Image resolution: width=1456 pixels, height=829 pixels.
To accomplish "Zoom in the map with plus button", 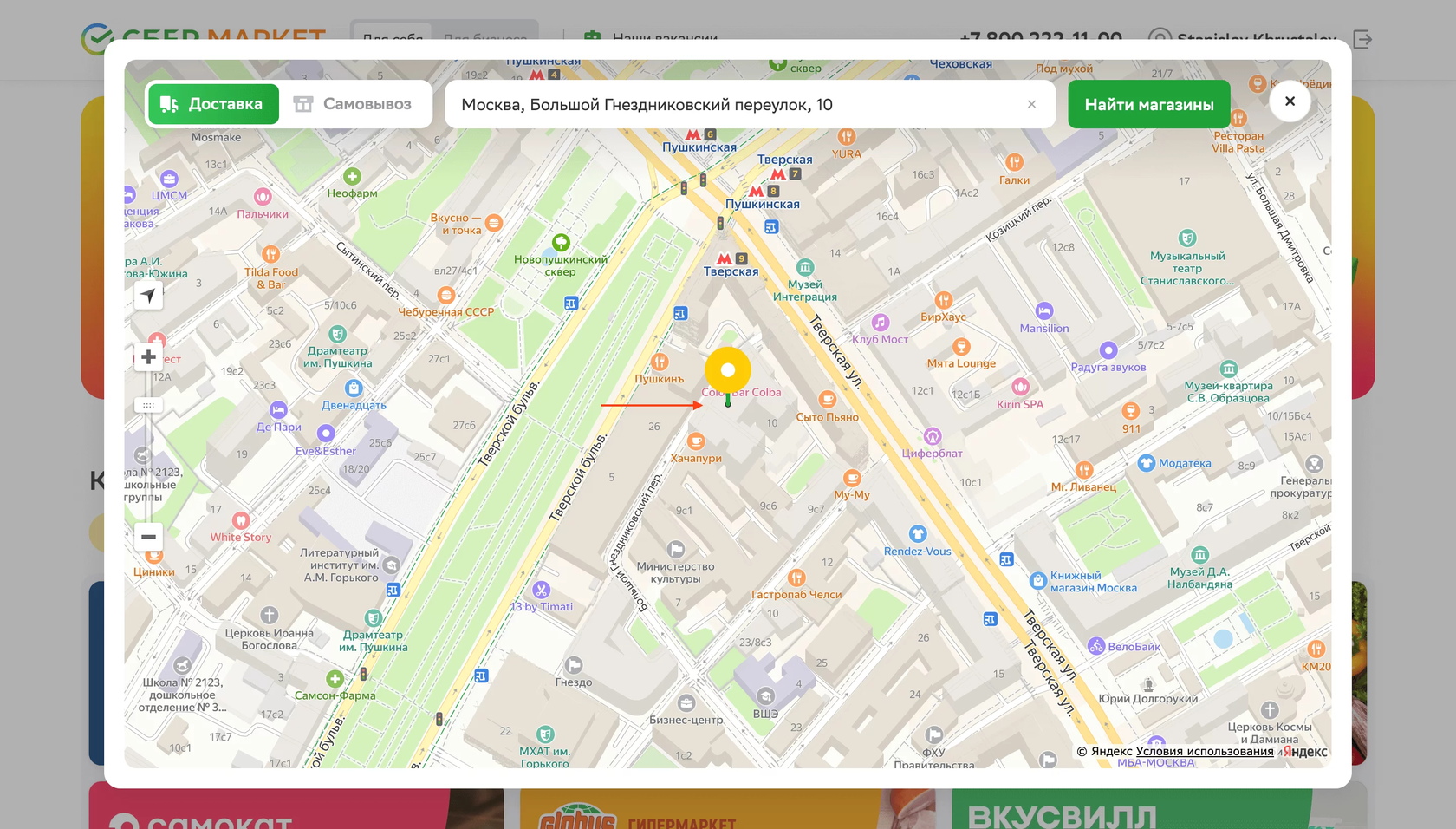I will 149,357.
